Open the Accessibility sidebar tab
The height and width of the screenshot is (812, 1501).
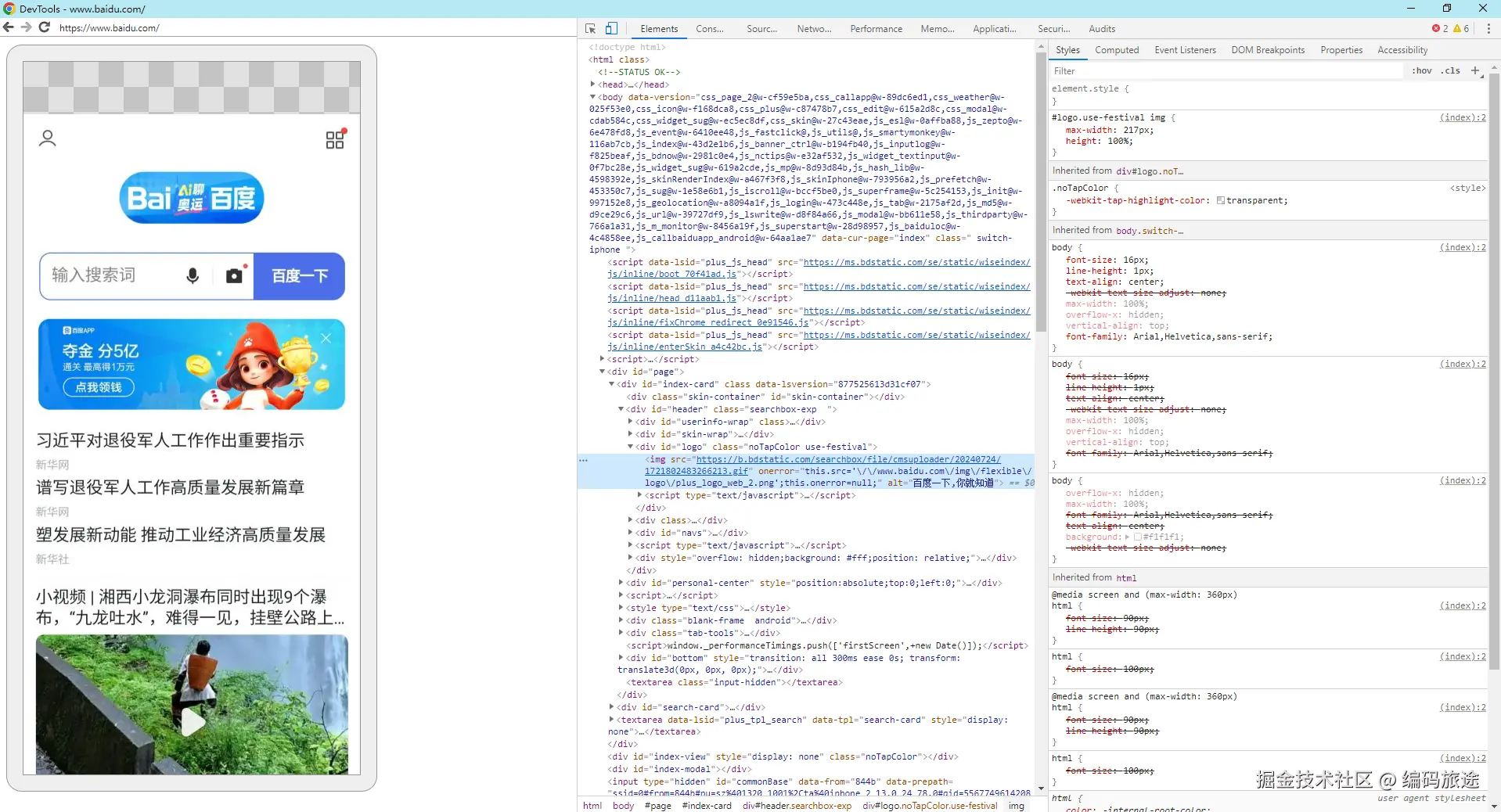(x=1402, y=50)
